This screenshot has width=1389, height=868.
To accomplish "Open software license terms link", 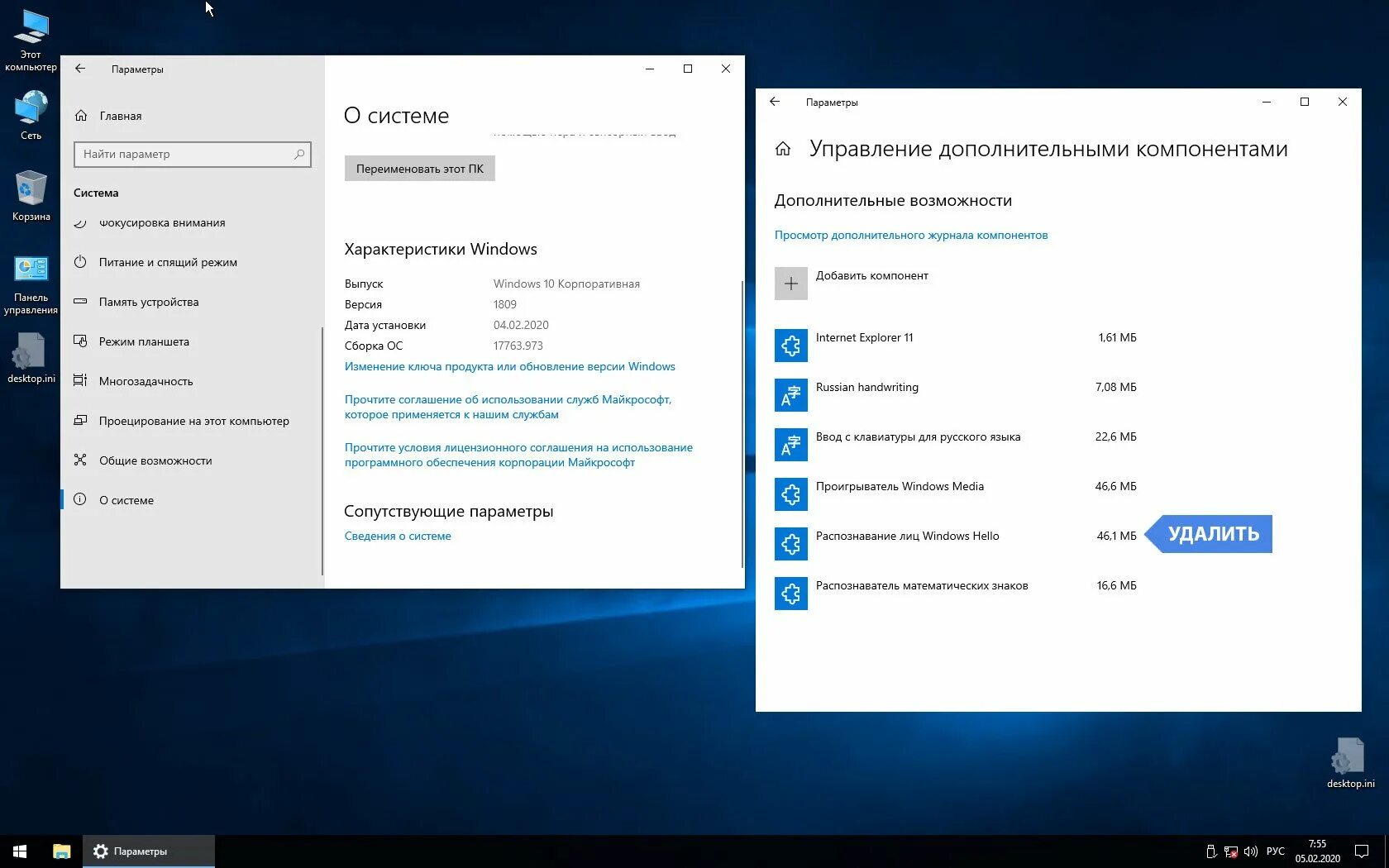I will click(x=518, y=455).
